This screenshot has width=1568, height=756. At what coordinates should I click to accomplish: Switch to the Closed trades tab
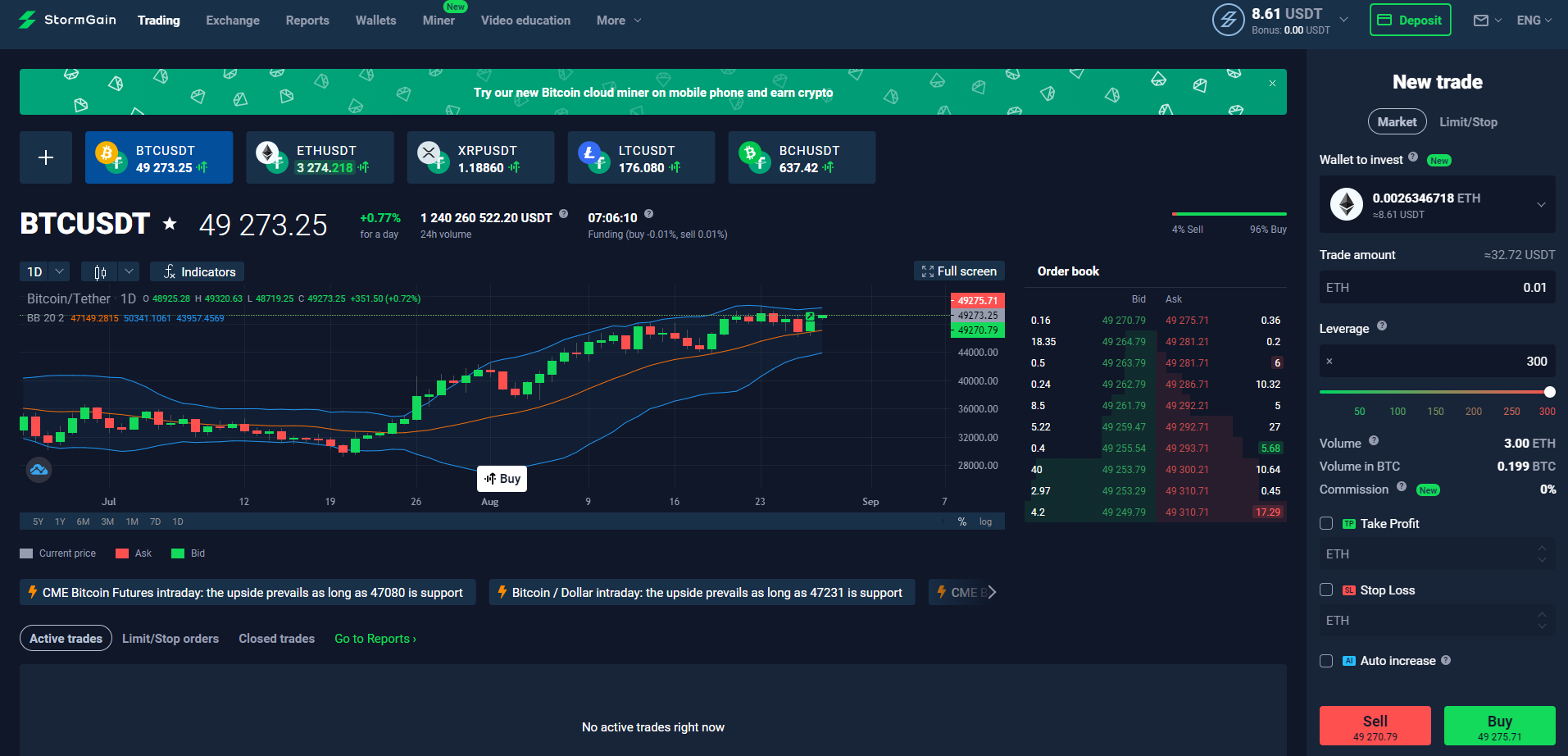(277, 639)
